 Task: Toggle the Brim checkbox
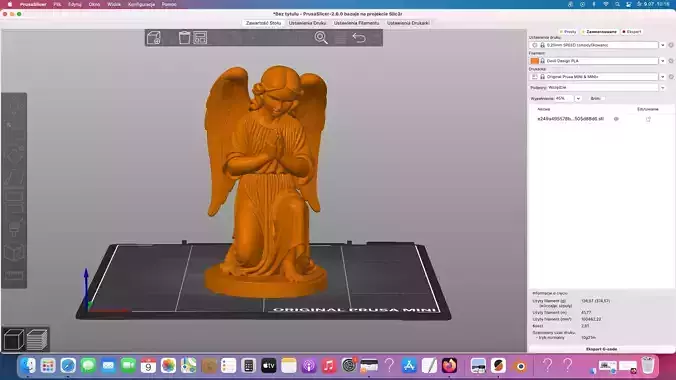coord(603,99)
